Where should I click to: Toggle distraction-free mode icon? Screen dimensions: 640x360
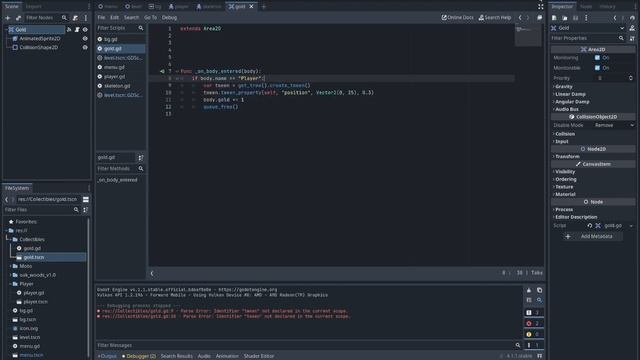(x=540, y=7)
